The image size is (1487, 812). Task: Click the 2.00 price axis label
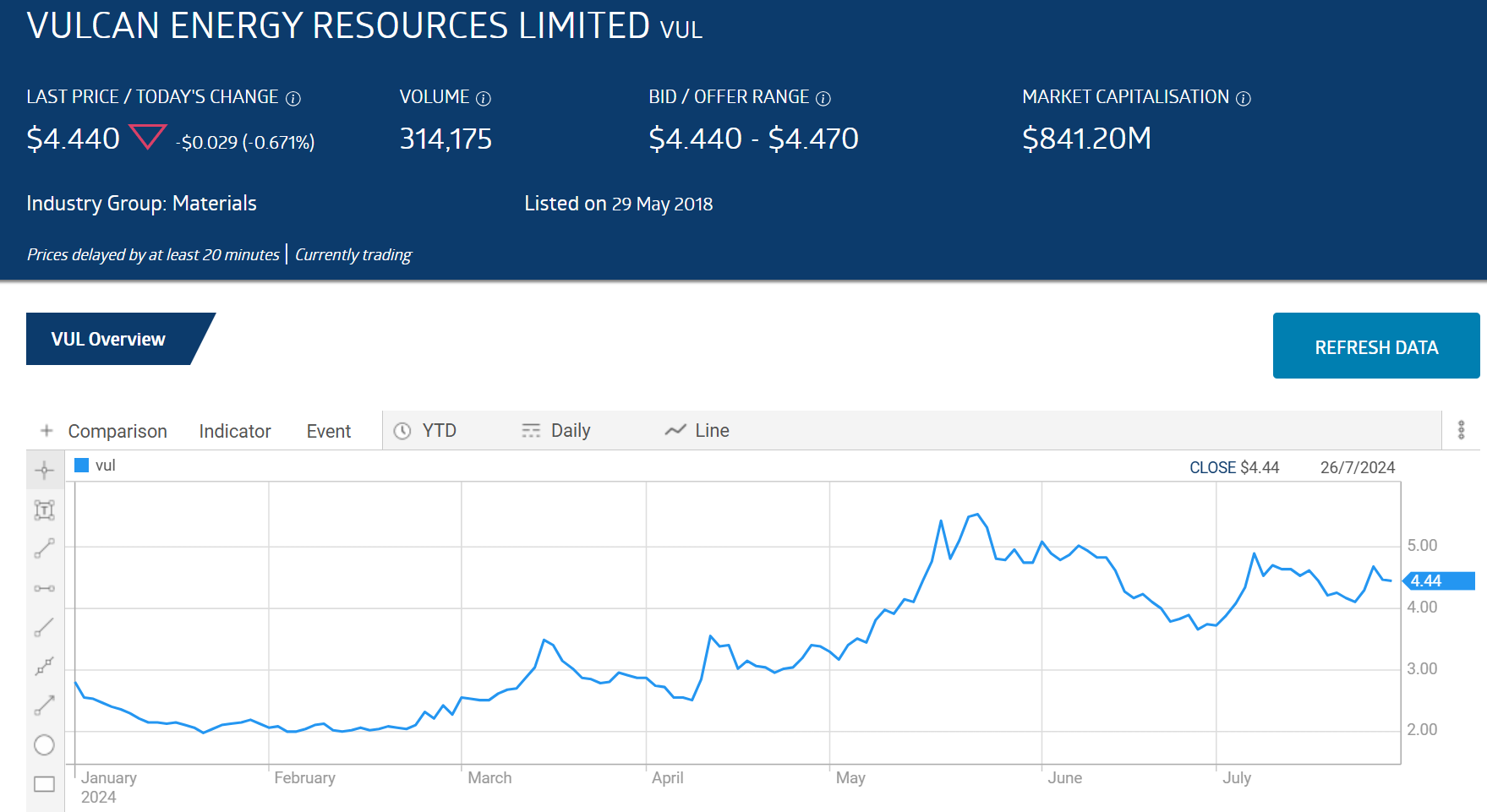(1422, 729)
